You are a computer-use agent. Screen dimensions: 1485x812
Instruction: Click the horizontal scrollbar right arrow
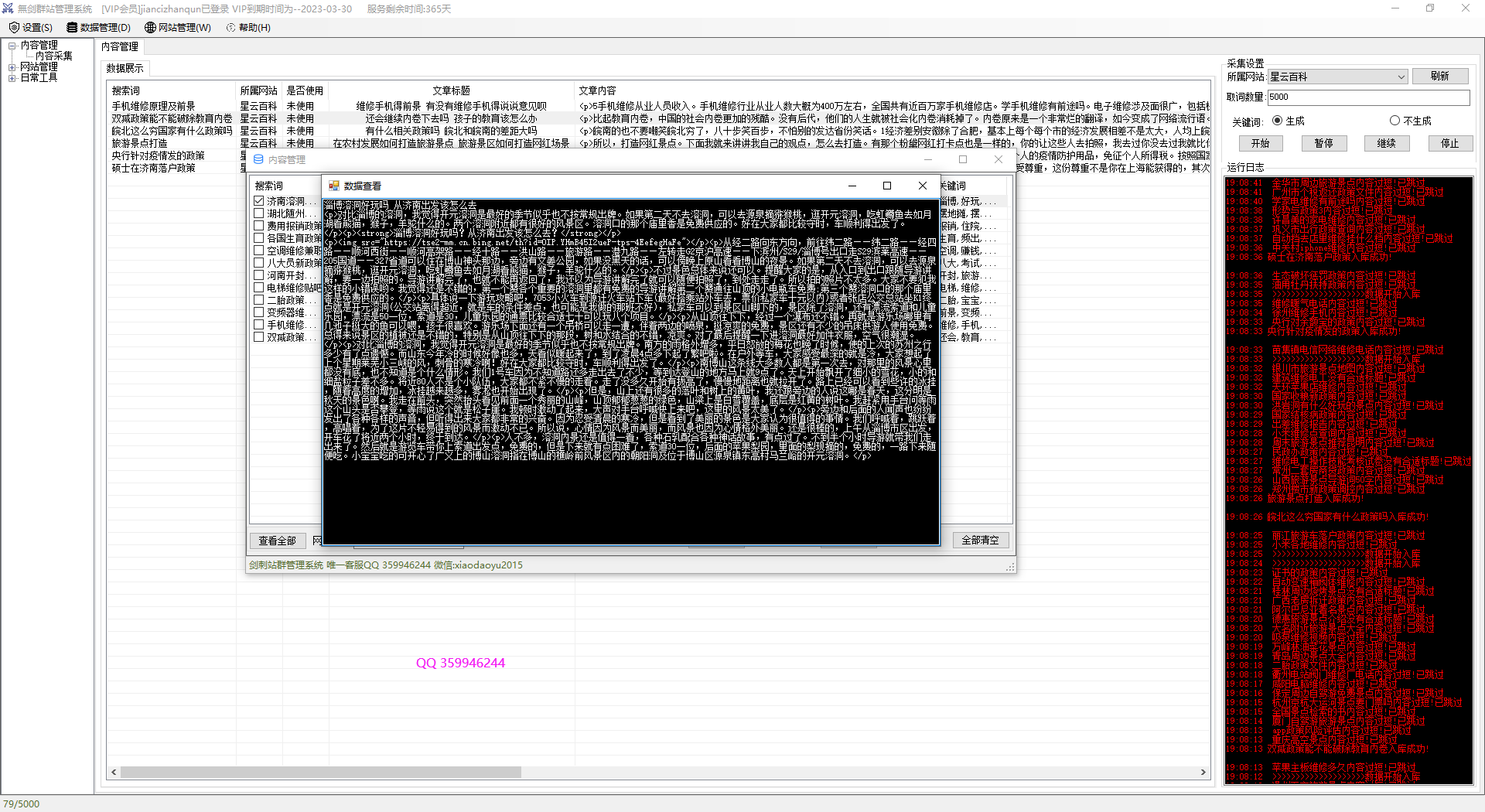point(1203,772)
